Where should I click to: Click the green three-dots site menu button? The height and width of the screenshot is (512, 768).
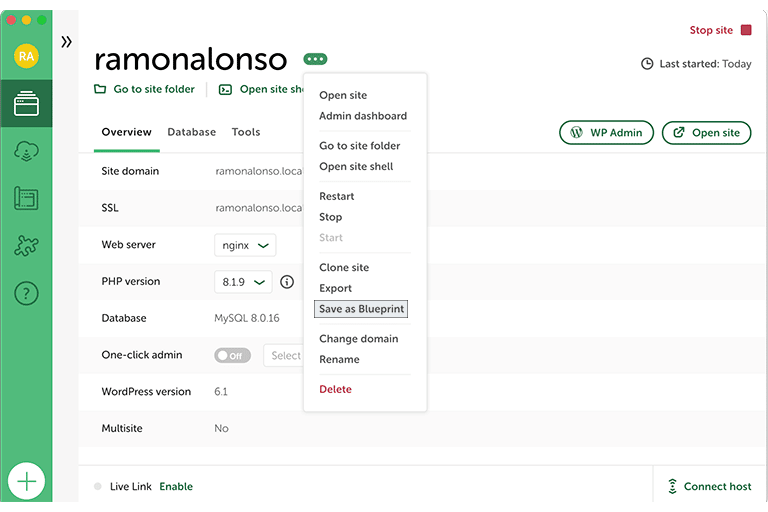[x=315, y=59]
